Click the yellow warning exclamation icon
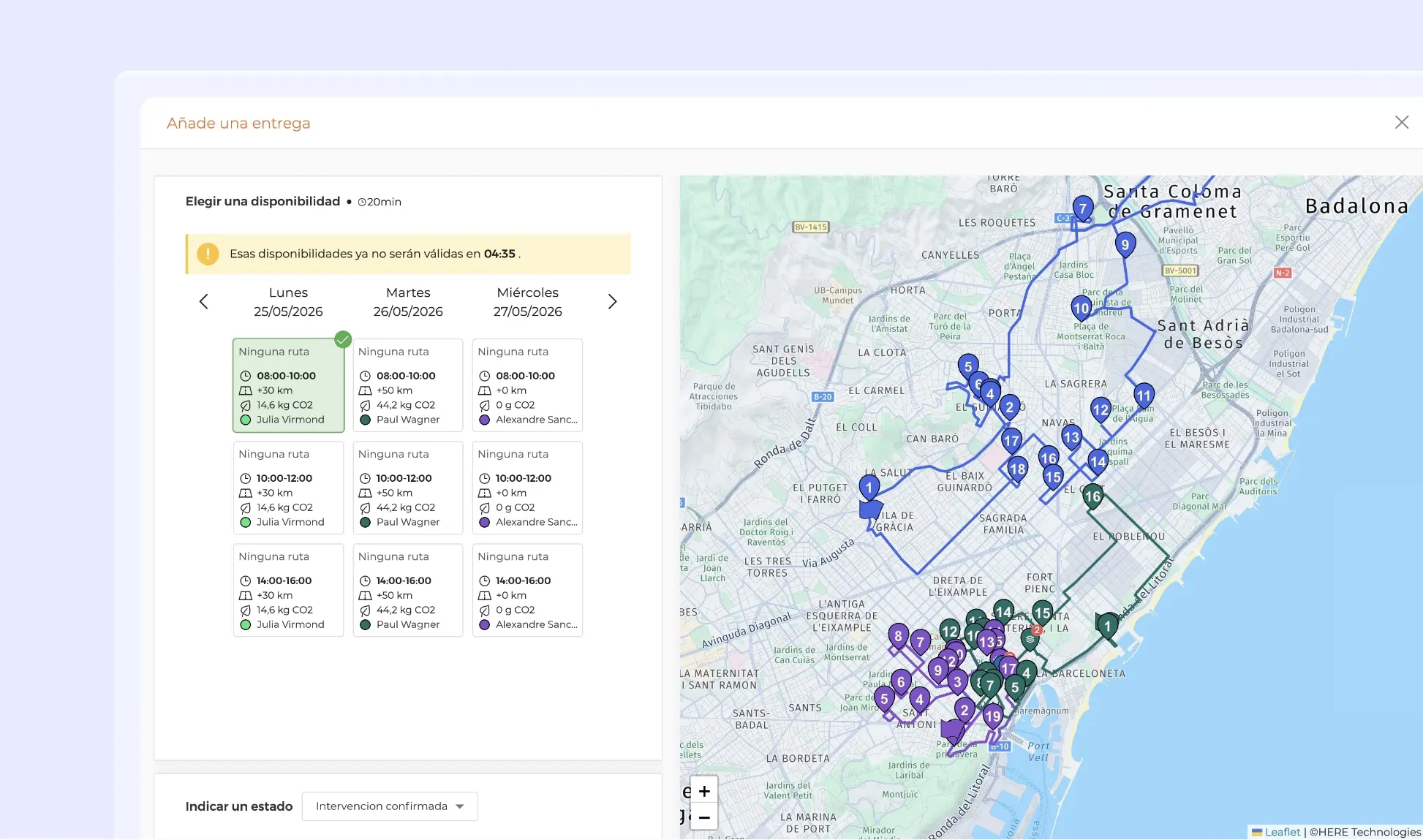Viewport: 1423px width, 840px height. click(x=208, y=254)
